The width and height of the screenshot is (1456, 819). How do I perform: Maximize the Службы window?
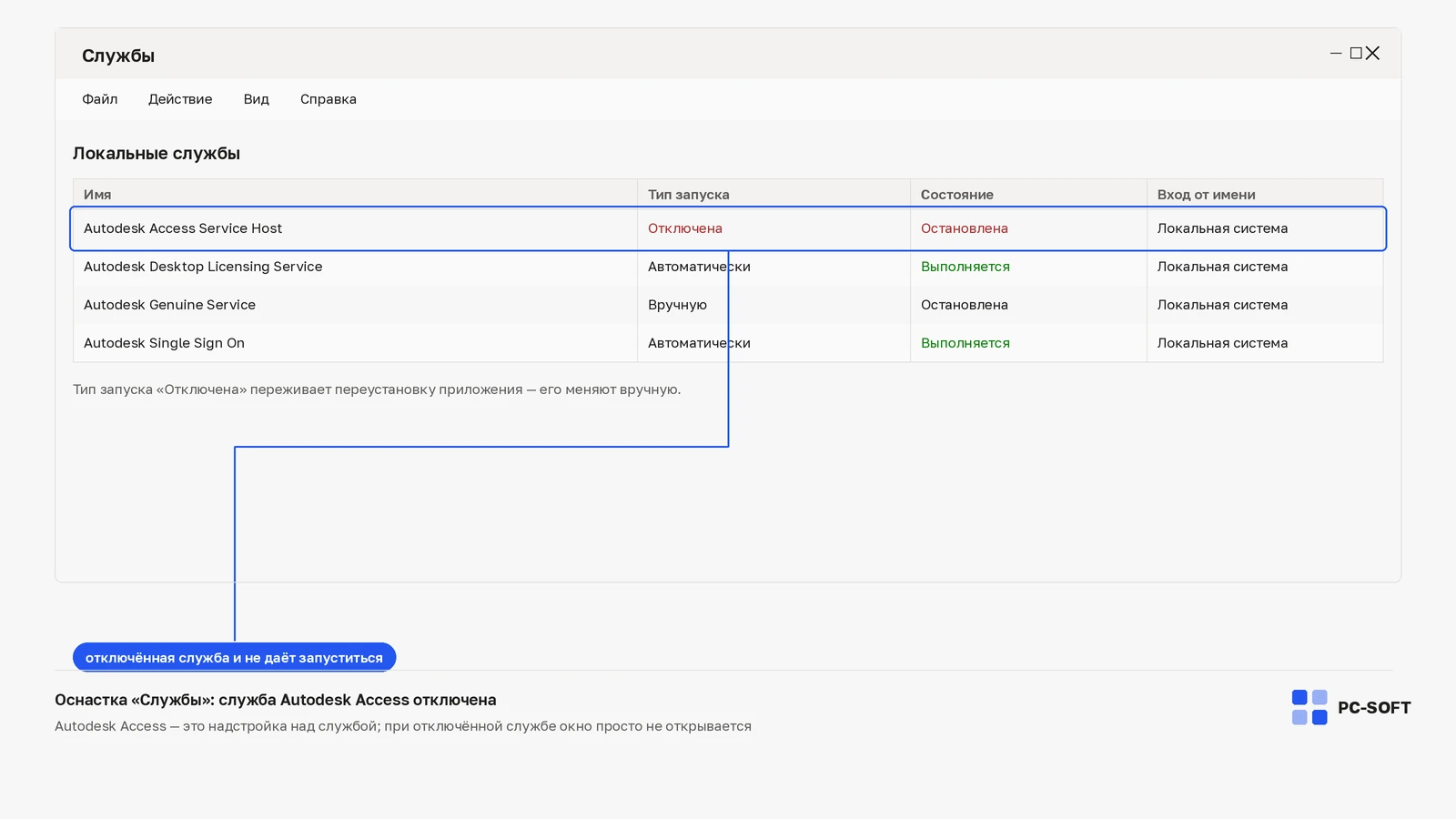point(1356,54)
